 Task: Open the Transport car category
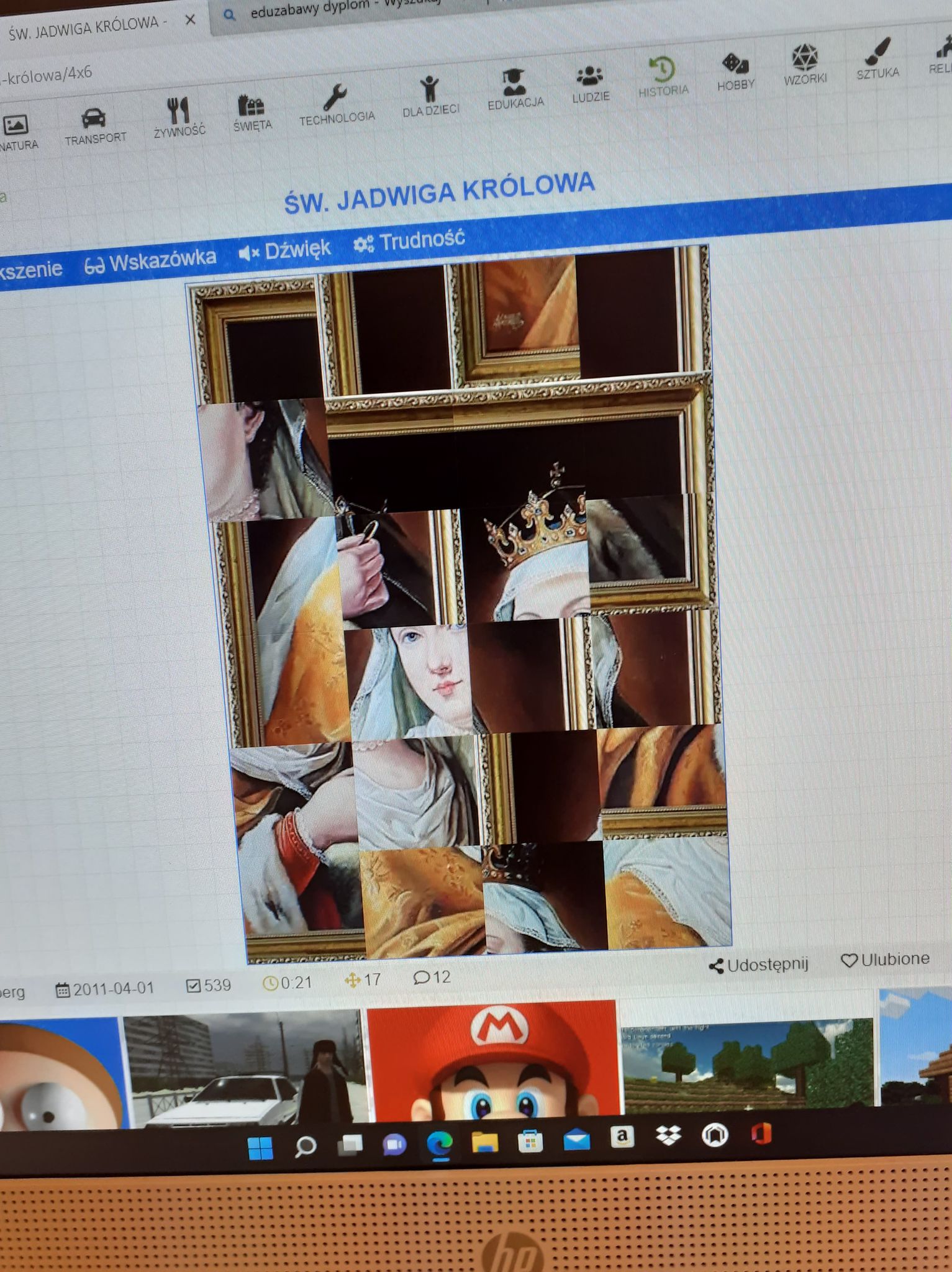95,126
